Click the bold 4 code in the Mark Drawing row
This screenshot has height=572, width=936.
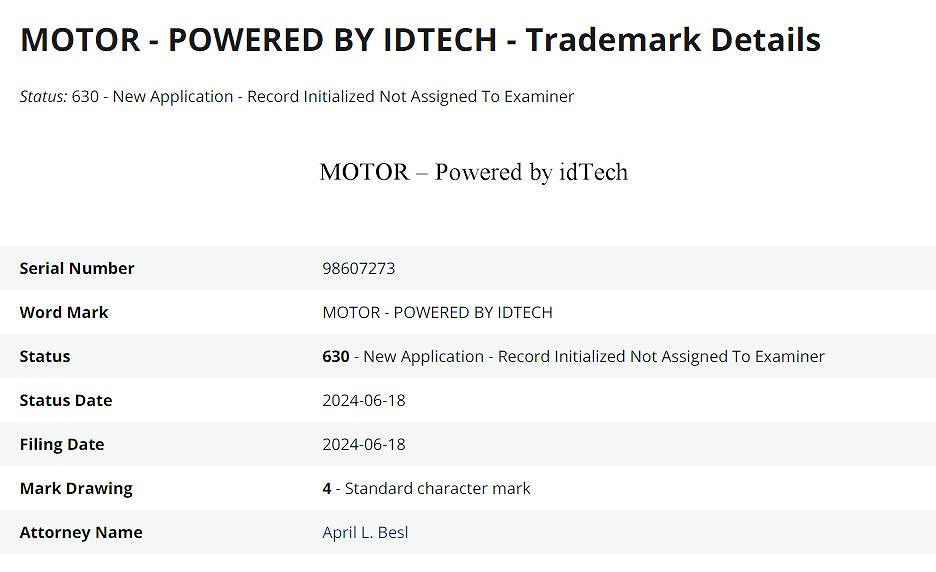point(327,488)
